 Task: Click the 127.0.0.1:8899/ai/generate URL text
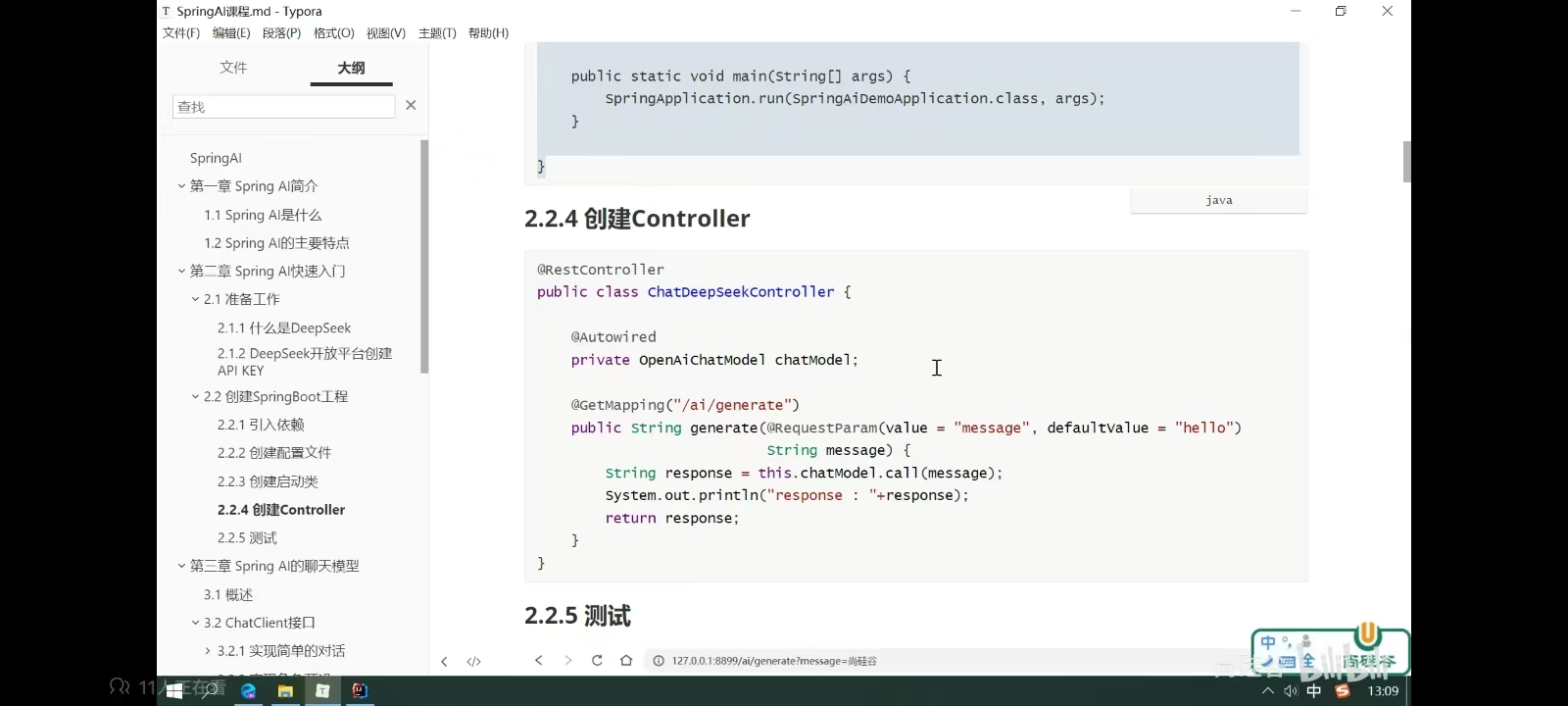[774, 661]
